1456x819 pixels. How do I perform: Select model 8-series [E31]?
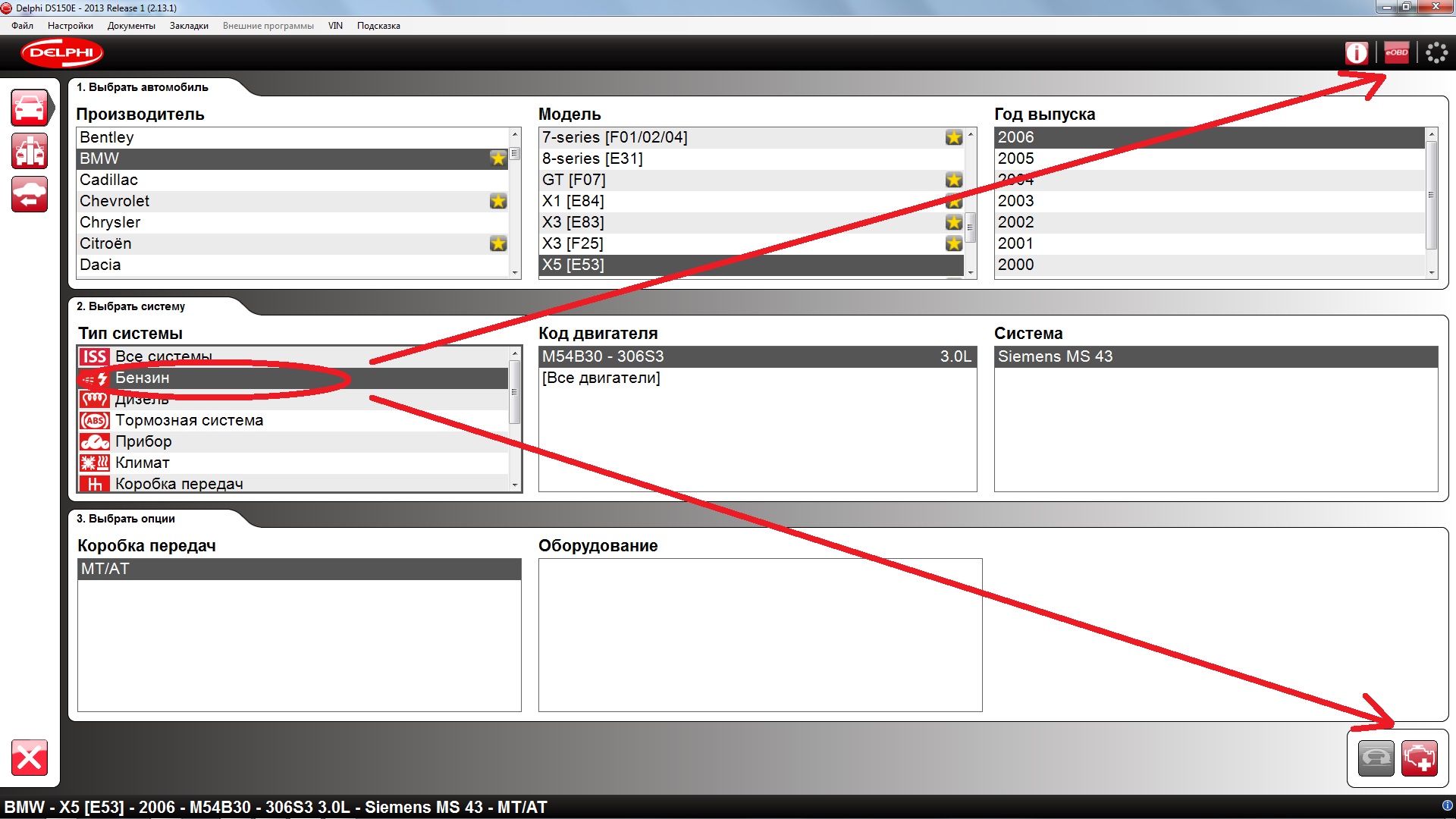752,158
